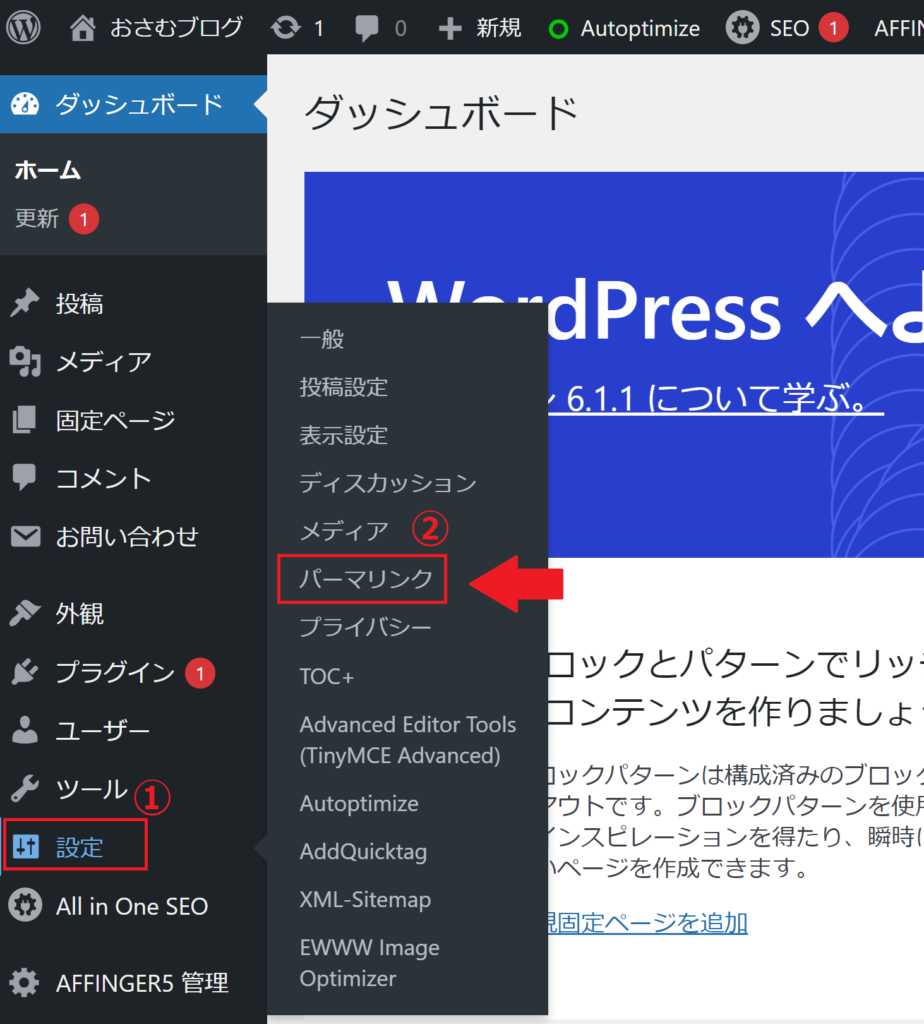The width and height of the screenshot is (924, 1024).
Task: Open 更新 under Dashboard
Action: (37, 218)
